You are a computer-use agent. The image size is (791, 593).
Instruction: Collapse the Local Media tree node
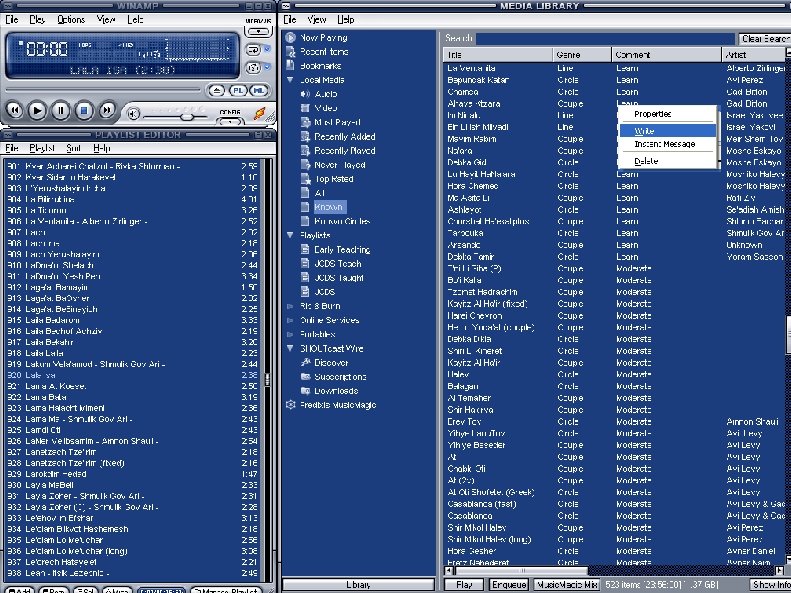click(x=290, y=80)
